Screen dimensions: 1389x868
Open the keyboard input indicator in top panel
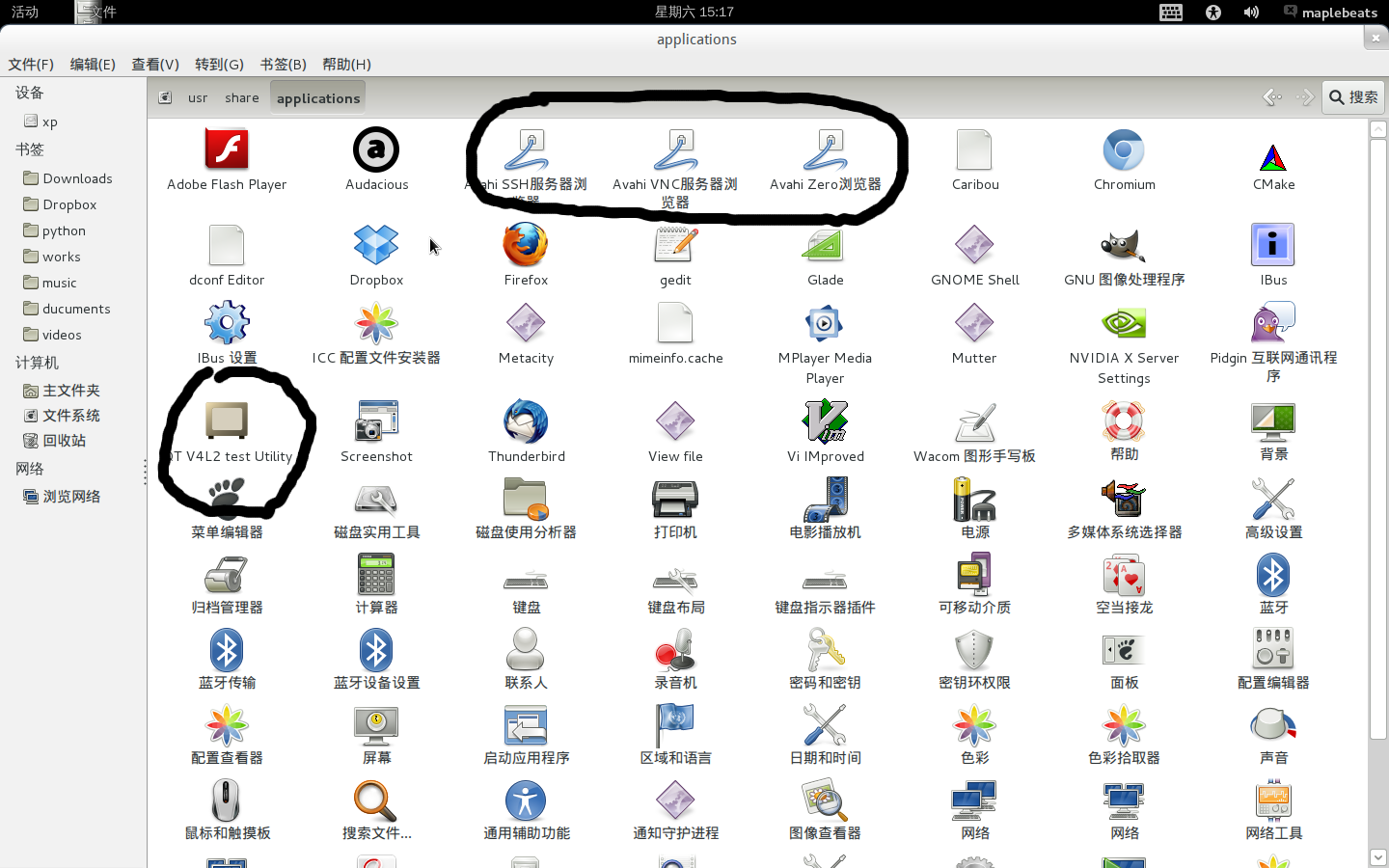pos(1171,12)
